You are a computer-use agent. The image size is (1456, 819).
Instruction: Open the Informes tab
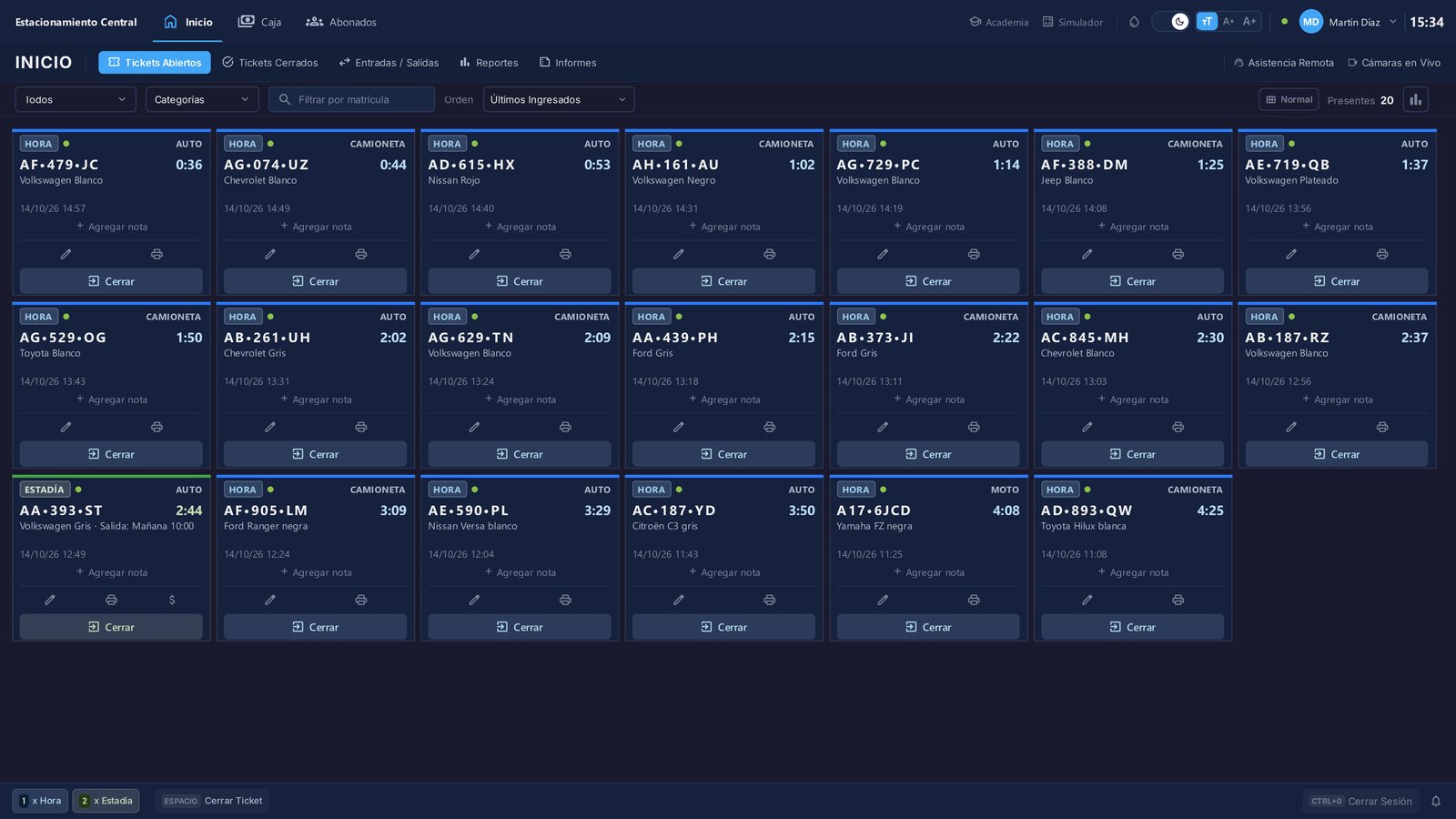pos(568,63)
